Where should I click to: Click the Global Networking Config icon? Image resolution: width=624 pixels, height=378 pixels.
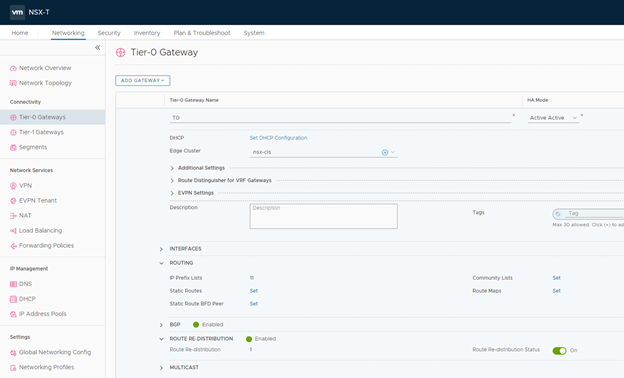pos(13,353)
